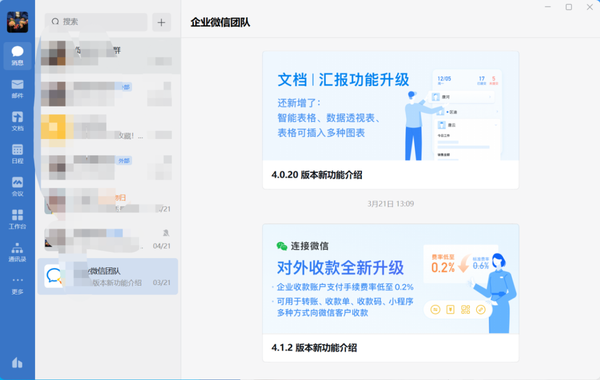The height and width of the screenshot is (380, 600).
Task: Select the conversation with yellow avatar
Action: [108, 129]
